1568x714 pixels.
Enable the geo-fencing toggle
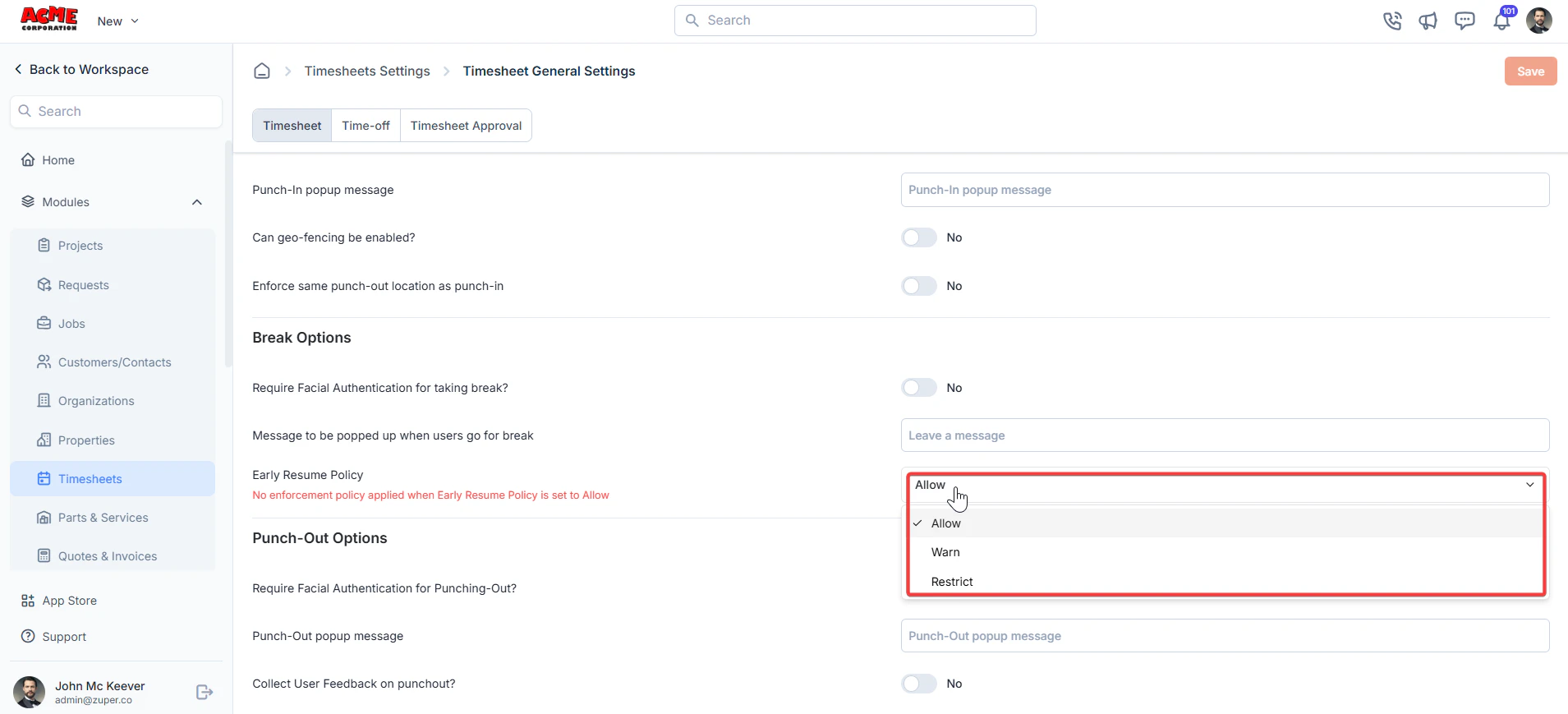(x=919, y=237)
